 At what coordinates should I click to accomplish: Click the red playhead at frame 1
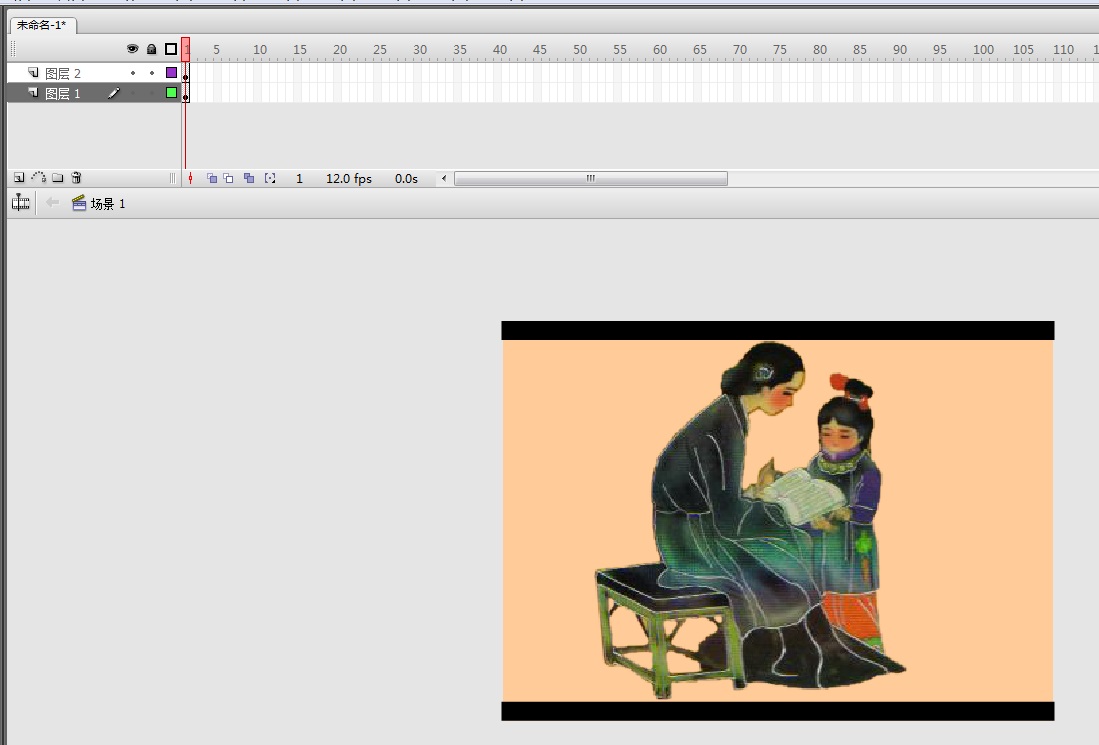[186, 49]
